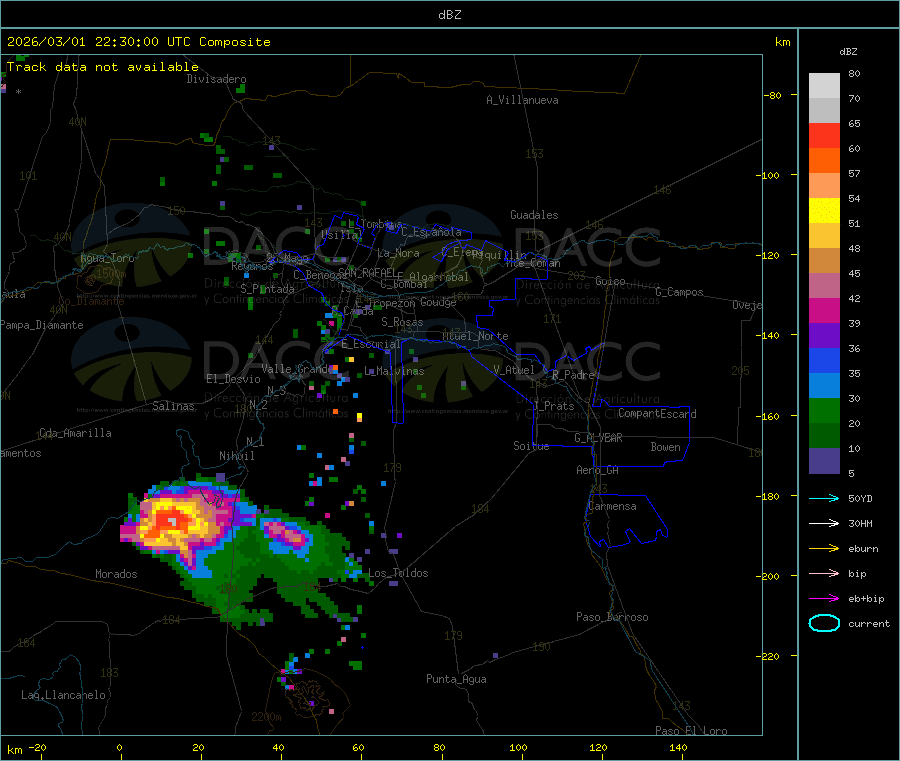The width and height of the screenshot is (900, 761).
Task: Click the Paso_Barroso location label
Action: pyautogui.click(x=612, y=617)
